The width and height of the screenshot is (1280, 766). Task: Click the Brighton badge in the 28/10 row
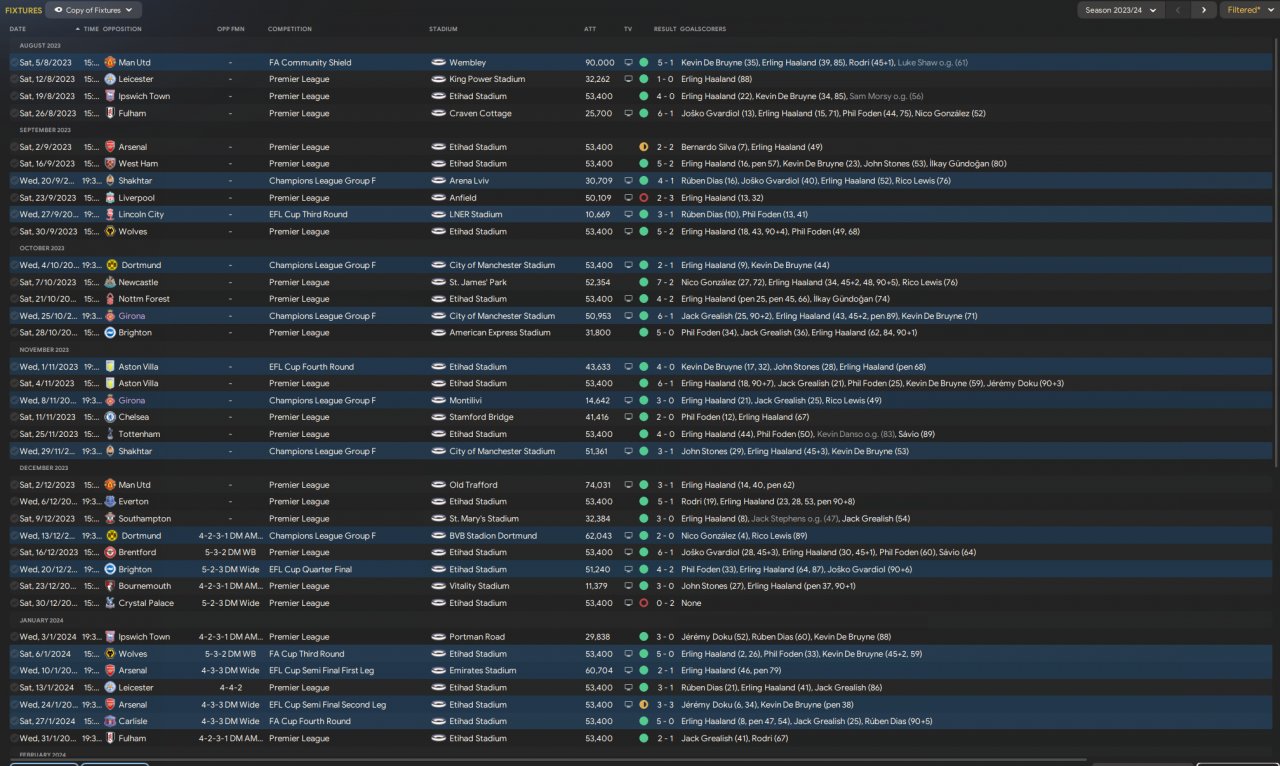pyautogui.click(x=110, y=333)
